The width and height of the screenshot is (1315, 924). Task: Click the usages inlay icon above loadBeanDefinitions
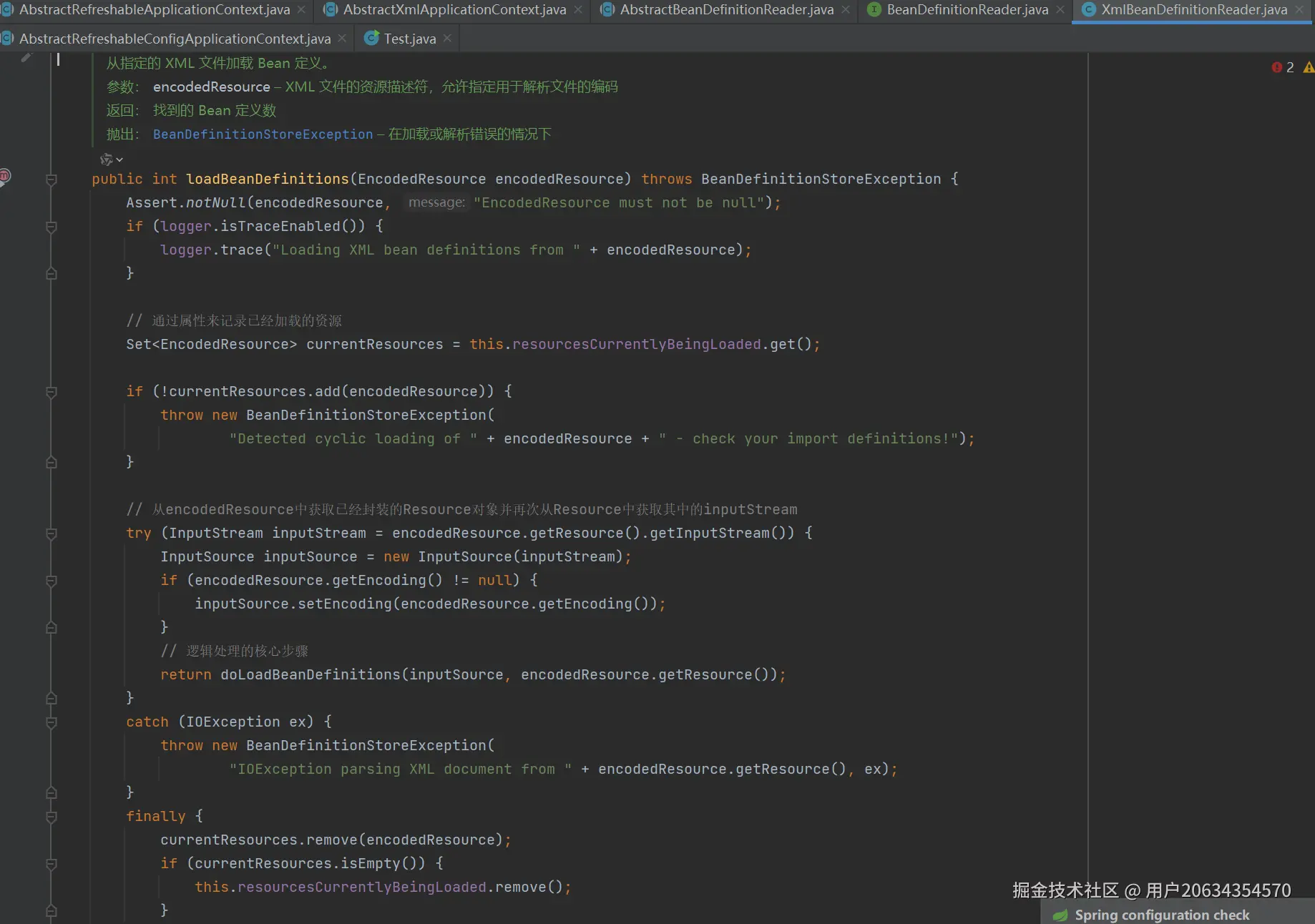click(107, 159)
